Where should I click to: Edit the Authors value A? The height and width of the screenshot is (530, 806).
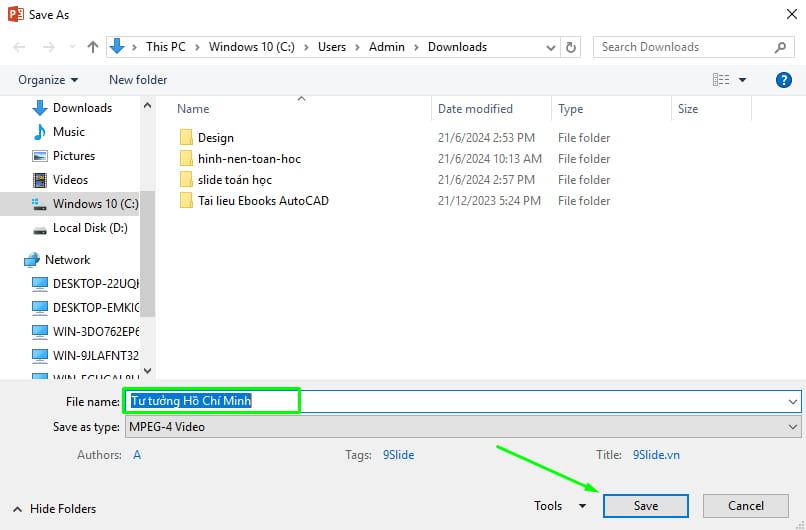pos(137,455)
